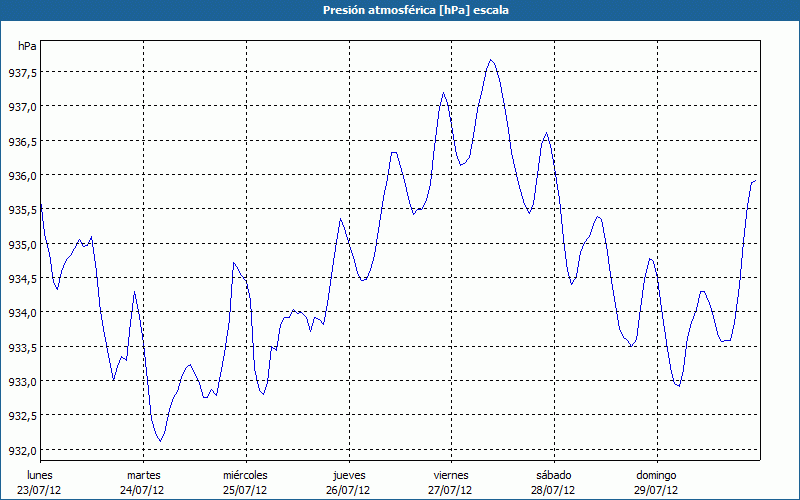Image resolution: width=800 pixels, height=500 pixels.
Task: Click the 933,0 y-axis tick label
Action: coord(22,381)
